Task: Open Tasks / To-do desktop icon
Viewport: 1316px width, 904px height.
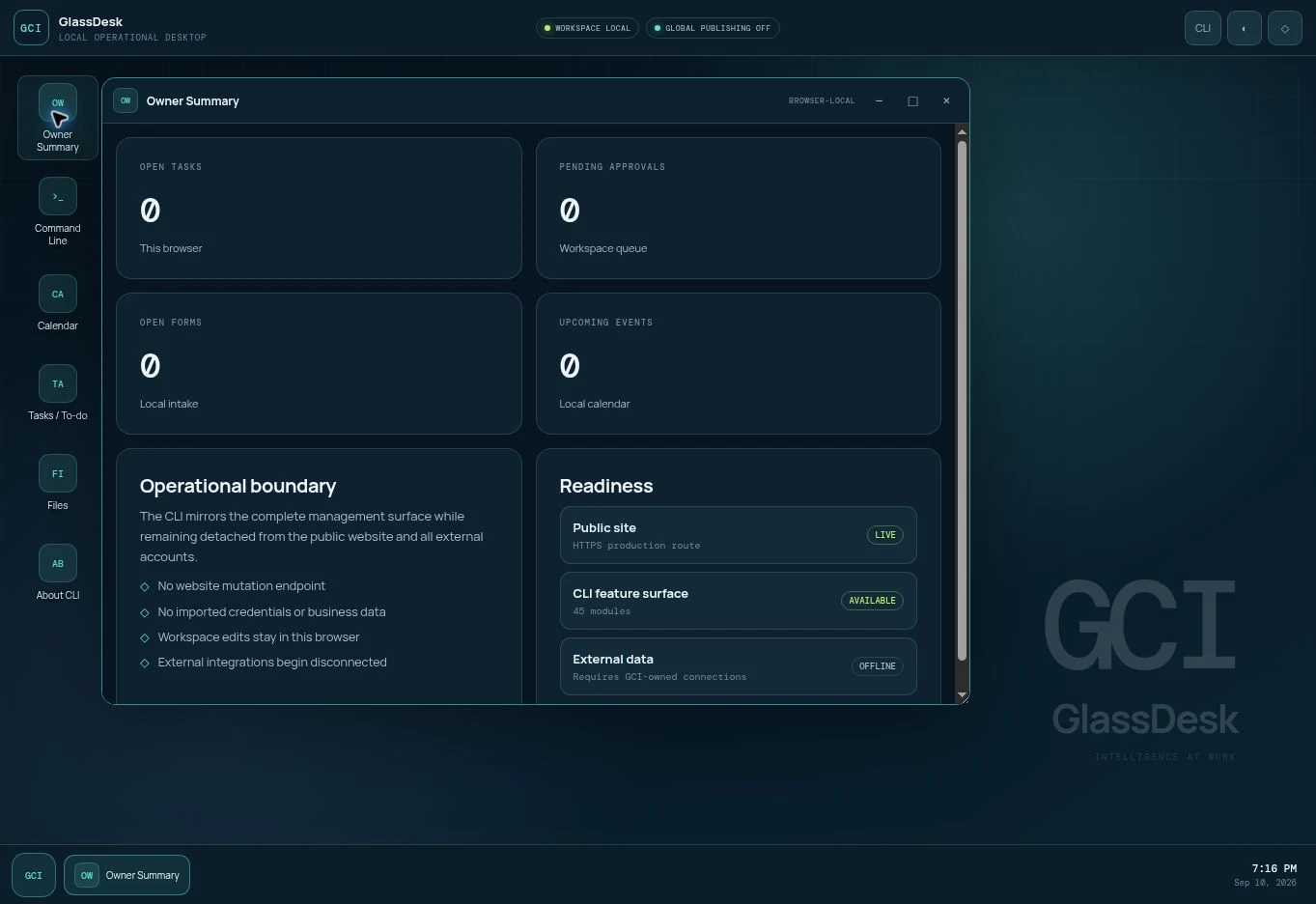Action: [58, 393]
